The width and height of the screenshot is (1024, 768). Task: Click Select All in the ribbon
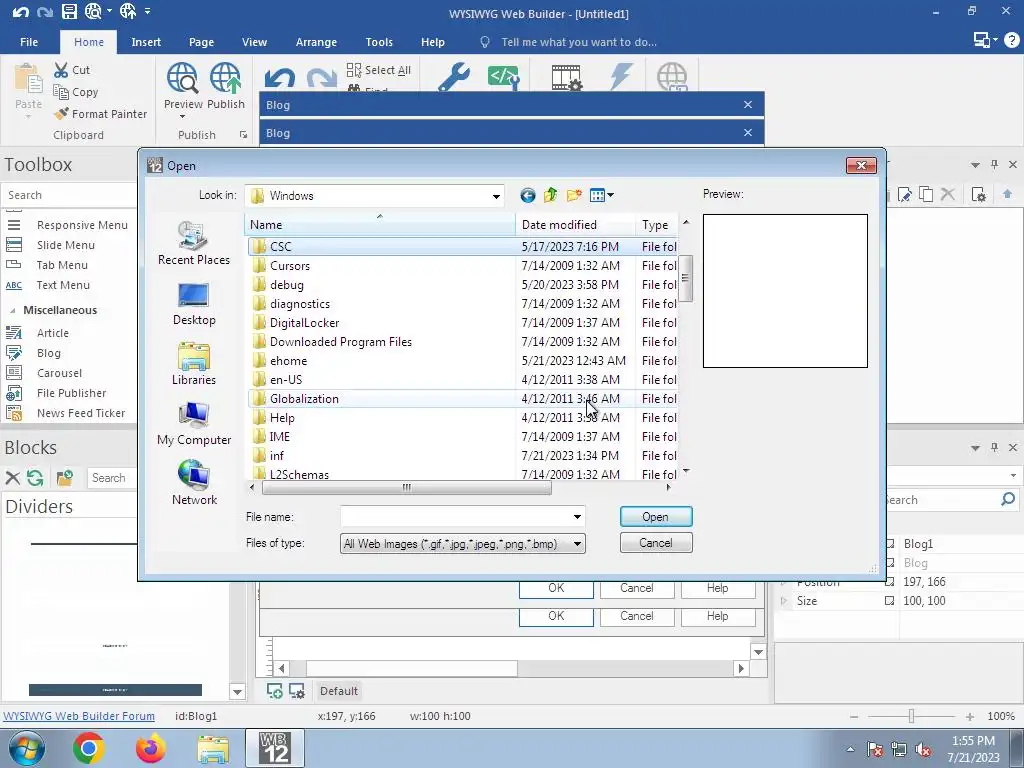379,70
